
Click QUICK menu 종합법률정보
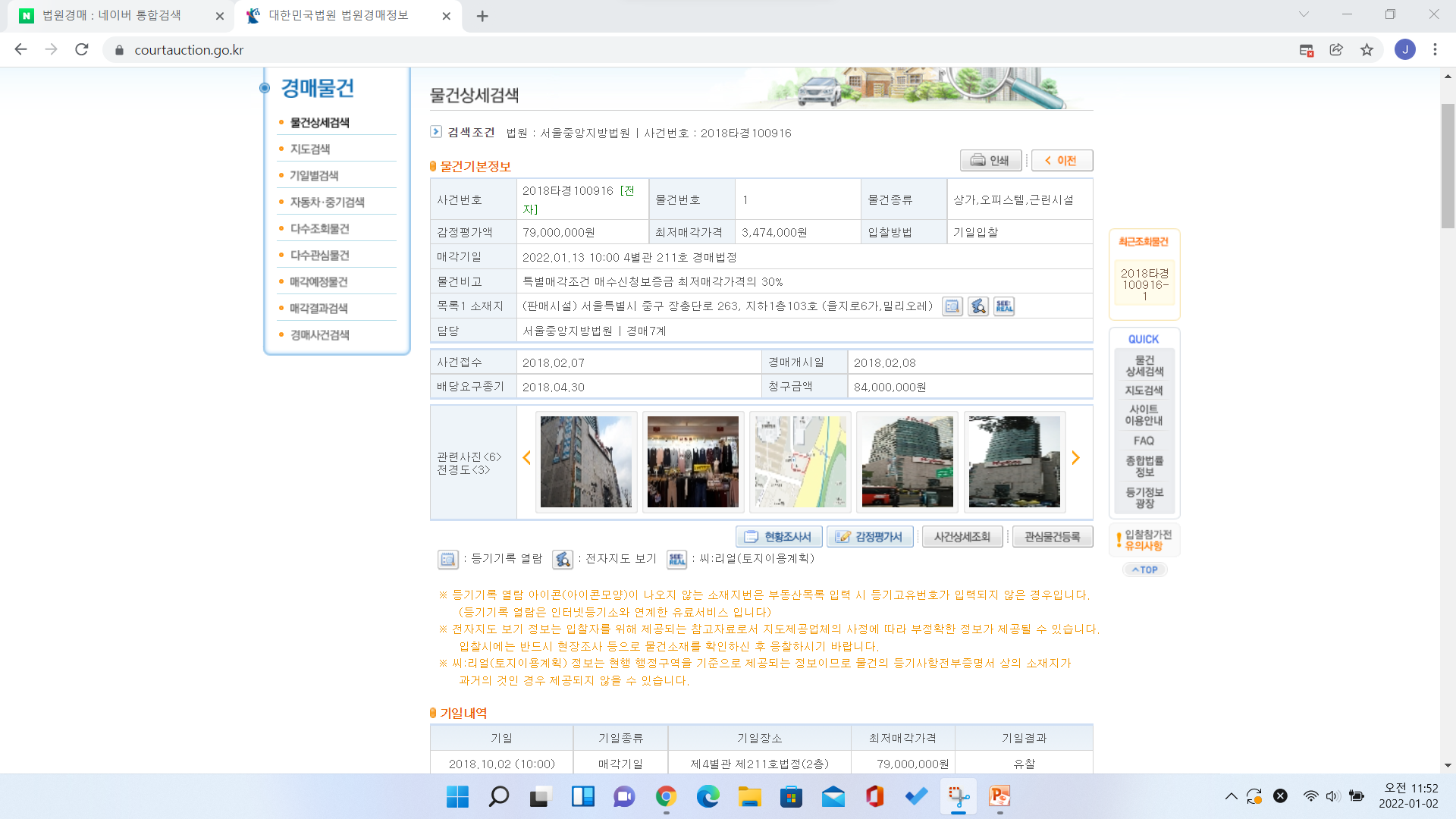coord(1144,466)
